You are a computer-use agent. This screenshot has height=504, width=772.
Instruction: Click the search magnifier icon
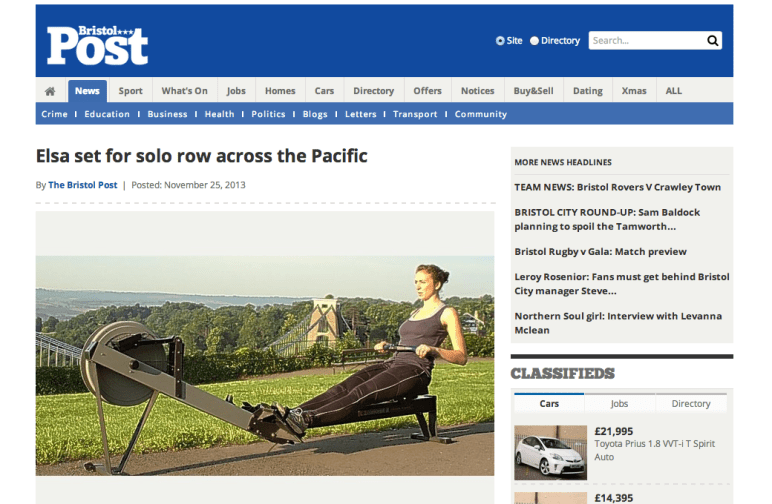712,41
